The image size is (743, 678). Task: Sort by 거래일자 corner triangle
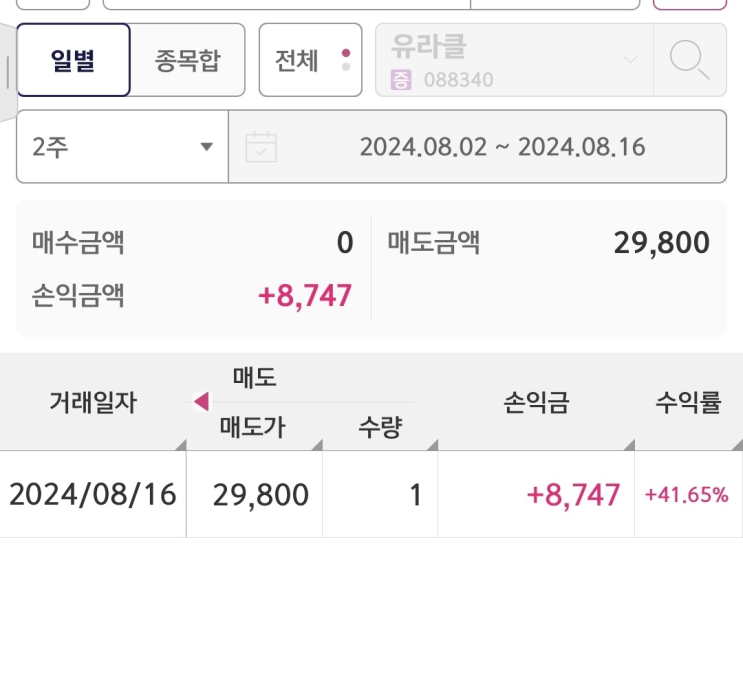[180, 443]
